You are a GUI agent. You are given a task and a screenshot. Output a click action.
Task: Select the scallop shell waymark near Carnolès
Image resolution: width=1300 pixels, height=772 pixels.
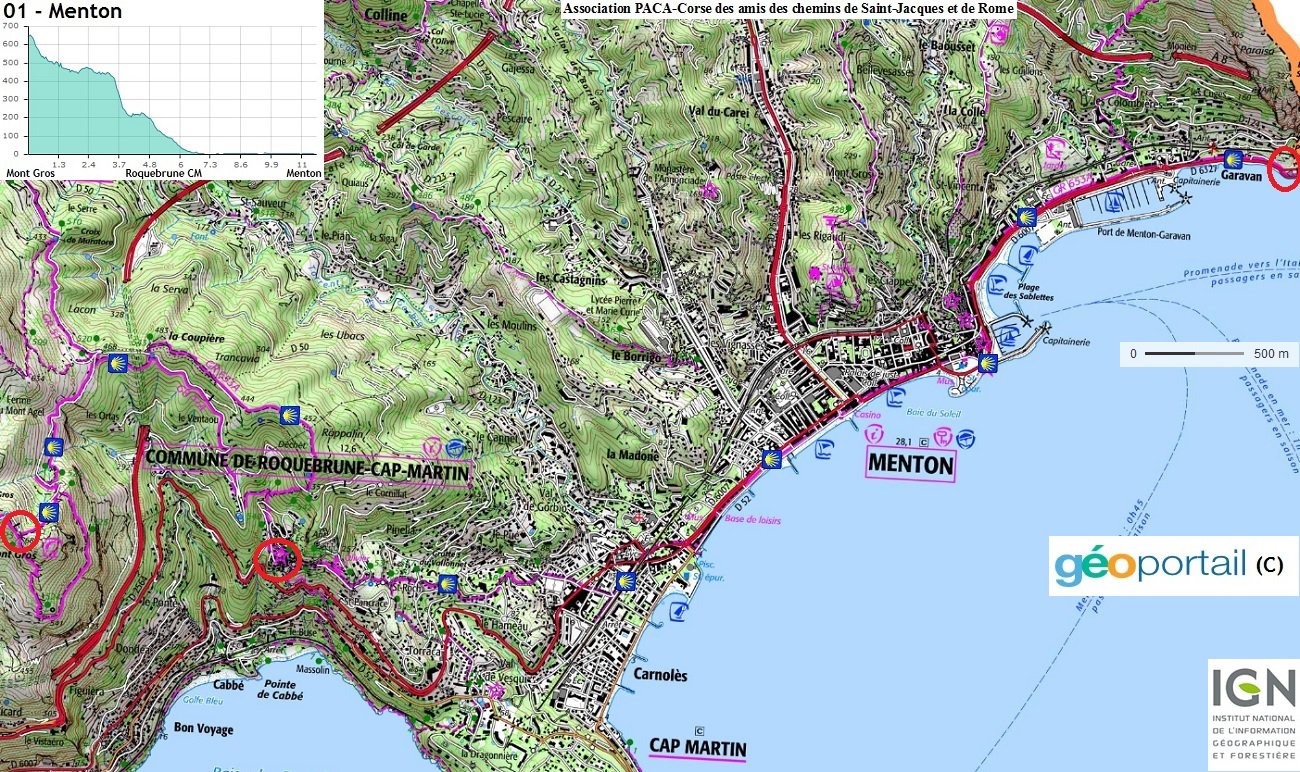[x=627, y=583]
